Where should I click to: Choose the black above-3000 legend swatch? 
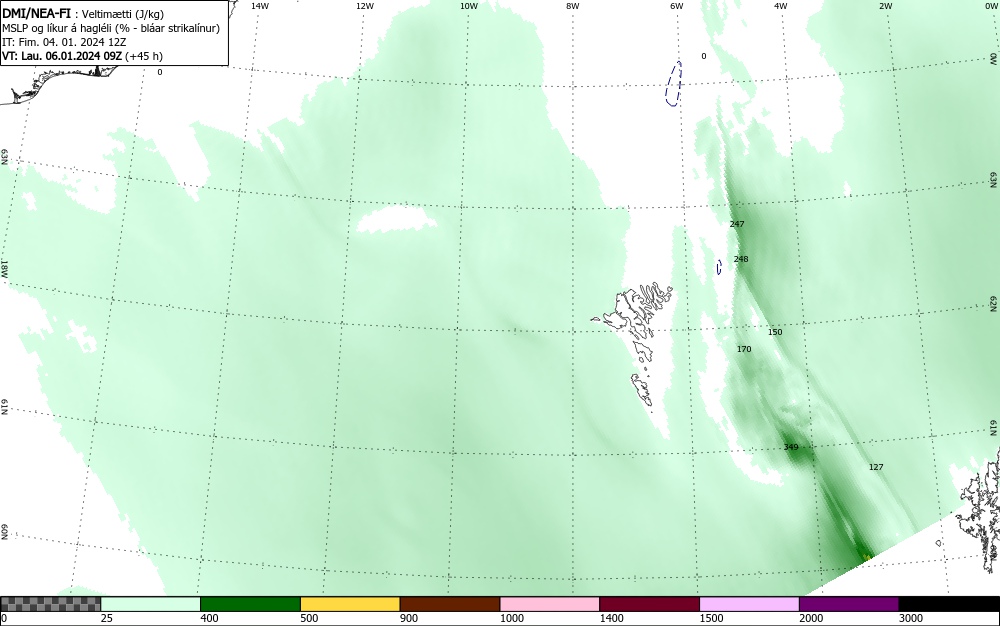coord(949,604)
